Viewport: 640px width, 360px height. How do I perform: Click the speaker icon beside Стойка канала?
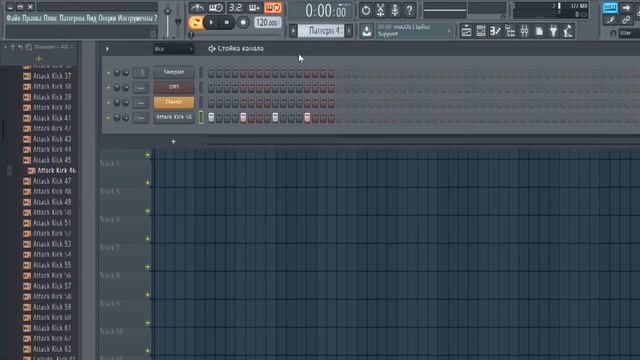pos(211,49)
